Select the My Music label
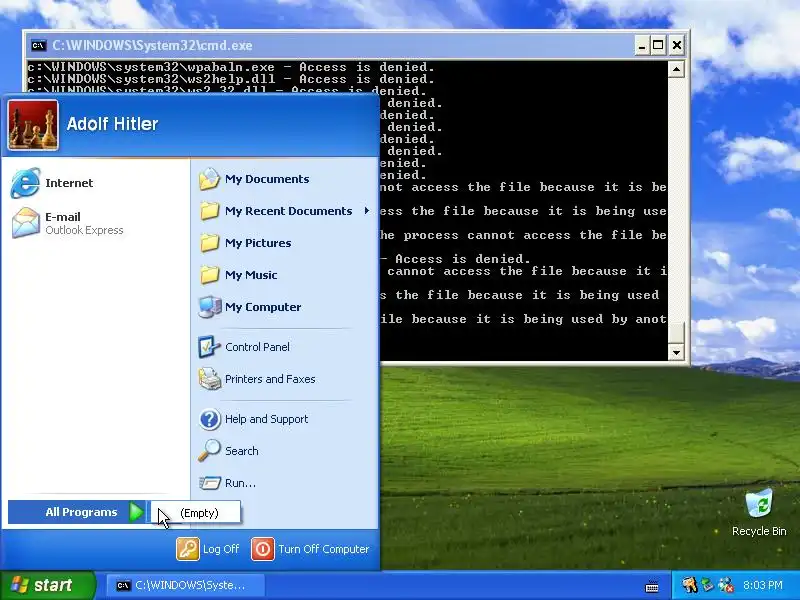This screenshot has height=600, width=800. [251, 275]
